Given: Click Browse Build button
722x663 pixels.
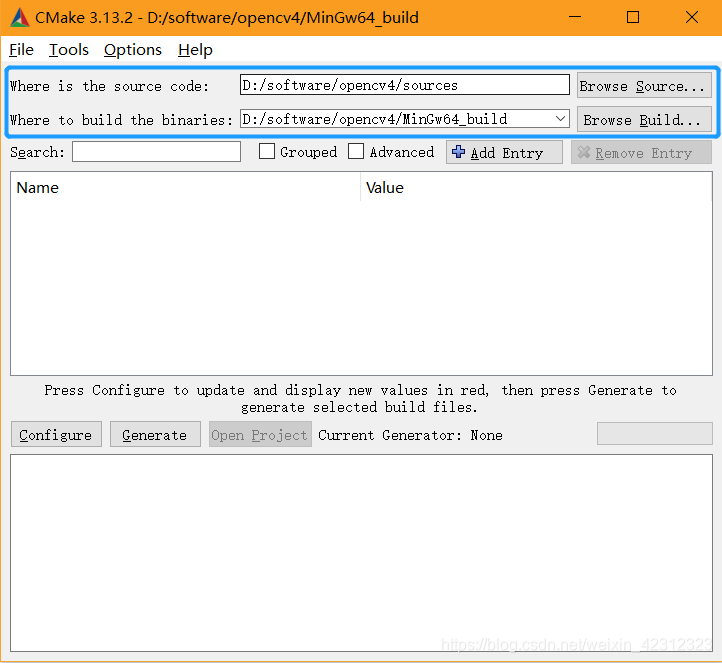Looking at the screenshot, I should point(644,119).
